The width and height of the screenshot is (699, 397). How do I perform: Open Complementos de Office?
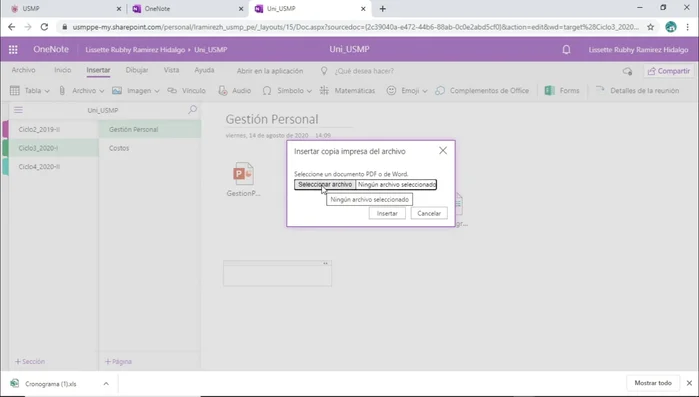click(x=482, y=90)
